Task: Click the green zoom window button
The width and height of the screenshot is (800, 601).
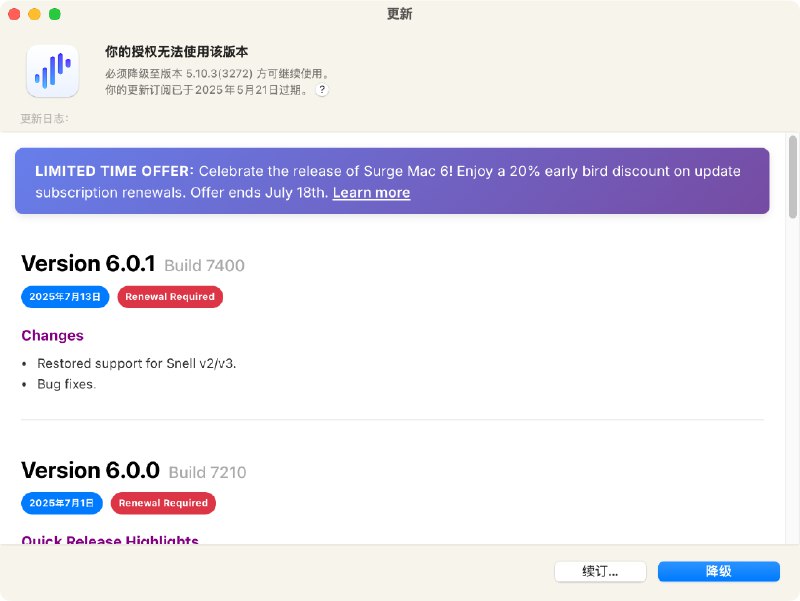Action: 54,14
